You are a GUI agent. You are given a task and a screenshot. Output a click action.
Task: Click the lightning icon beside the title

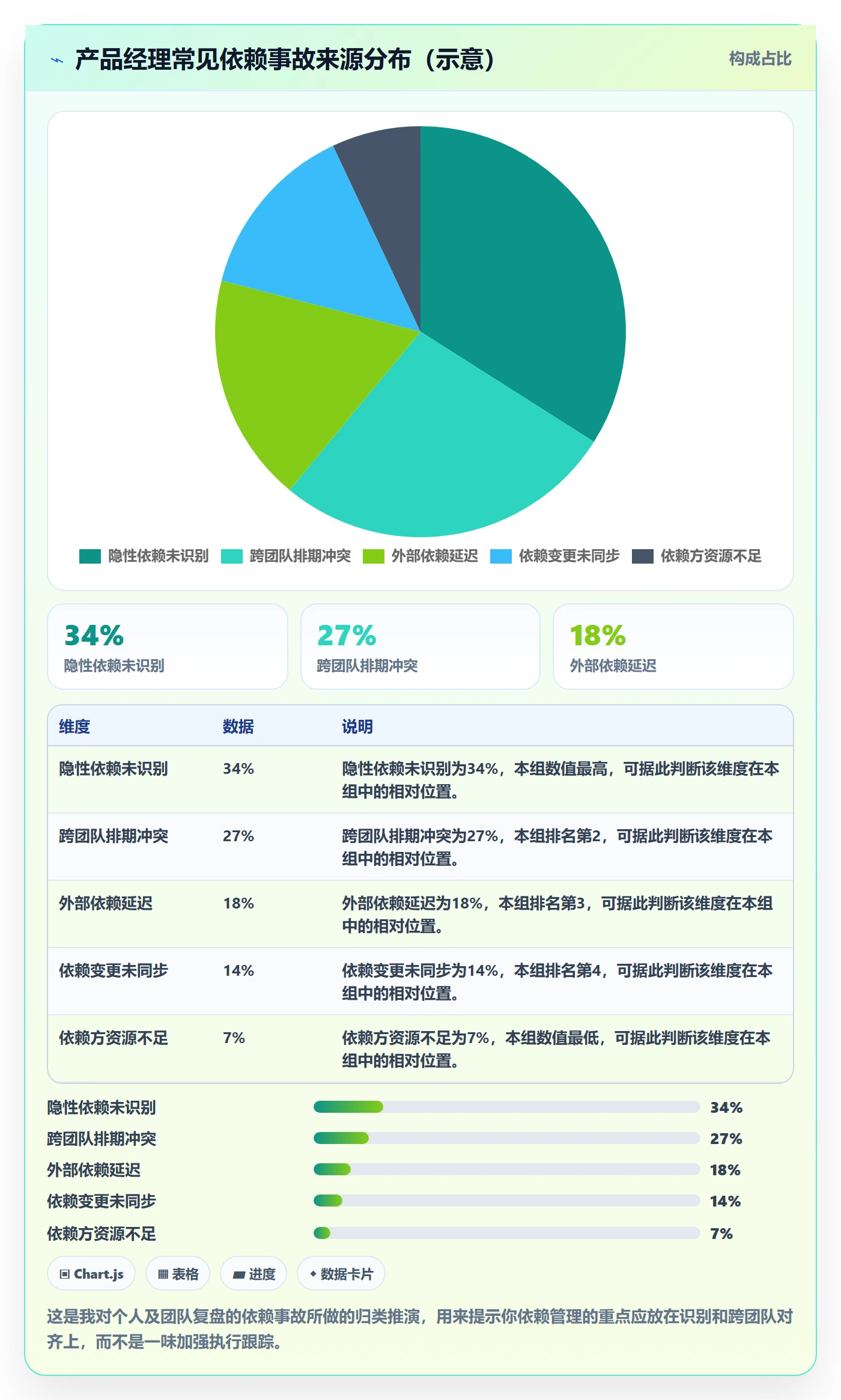tap(57, 60)
